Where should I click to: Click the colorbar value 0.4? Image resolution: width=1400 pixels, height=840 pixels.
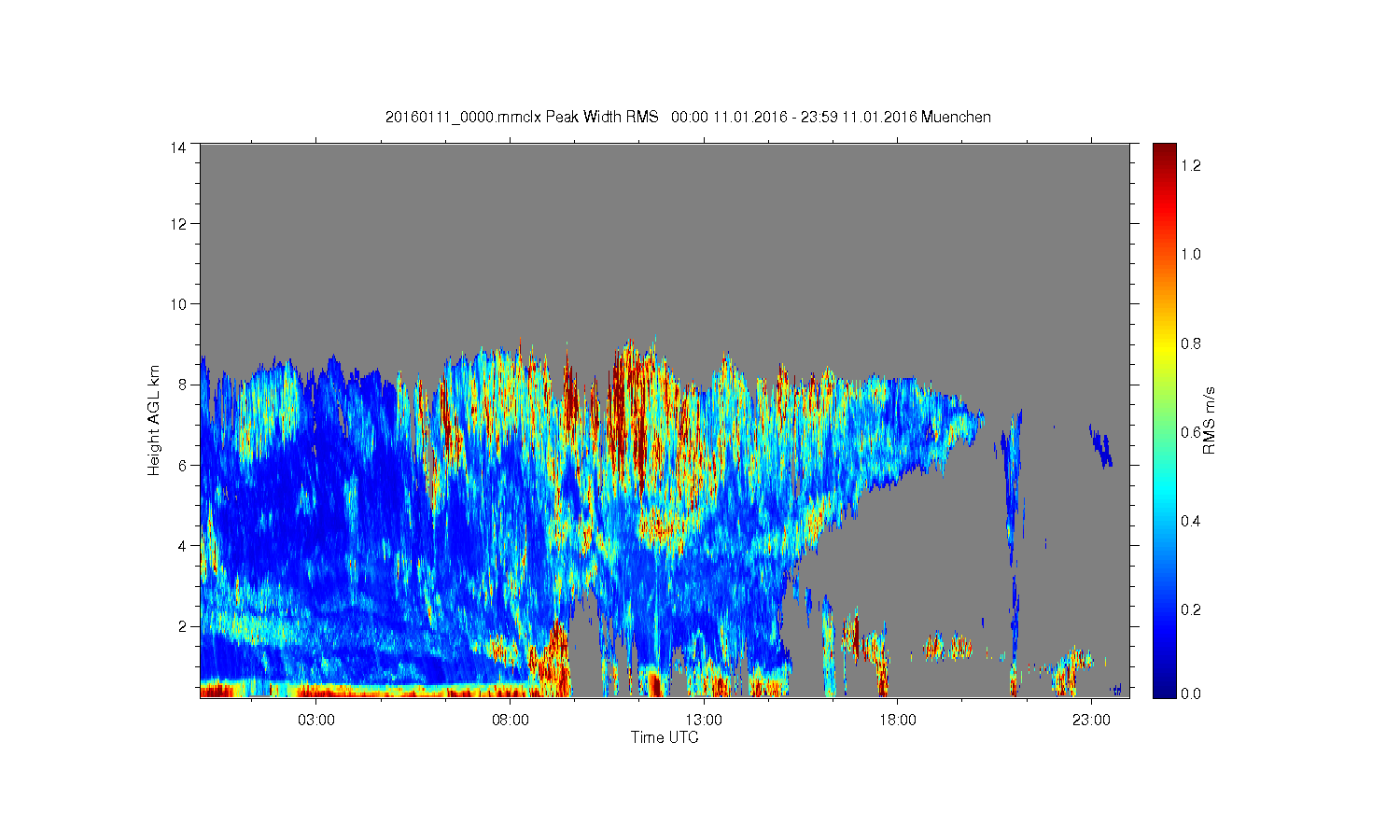tap(1191, 521)
